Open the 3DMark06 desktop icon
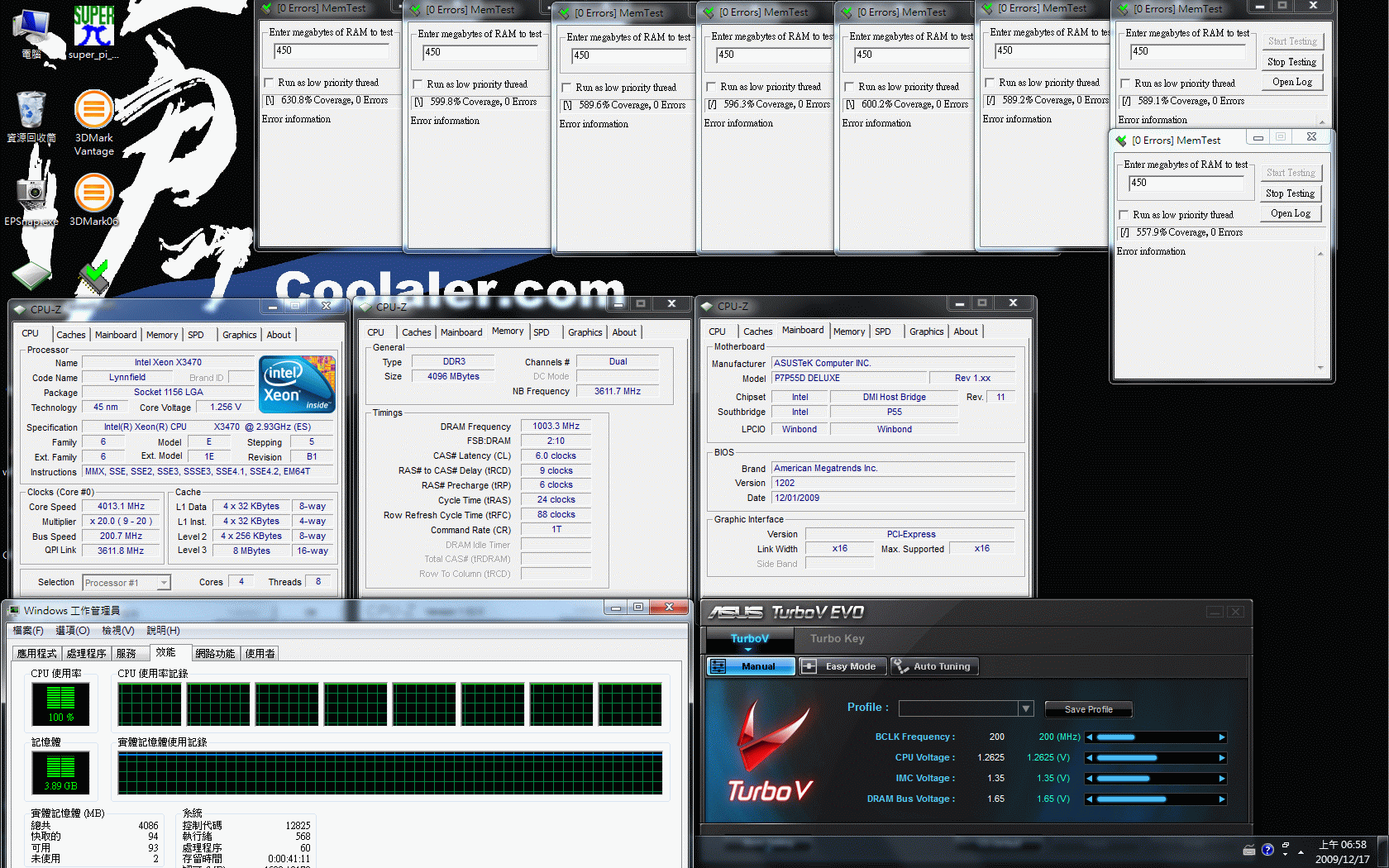 93,199
